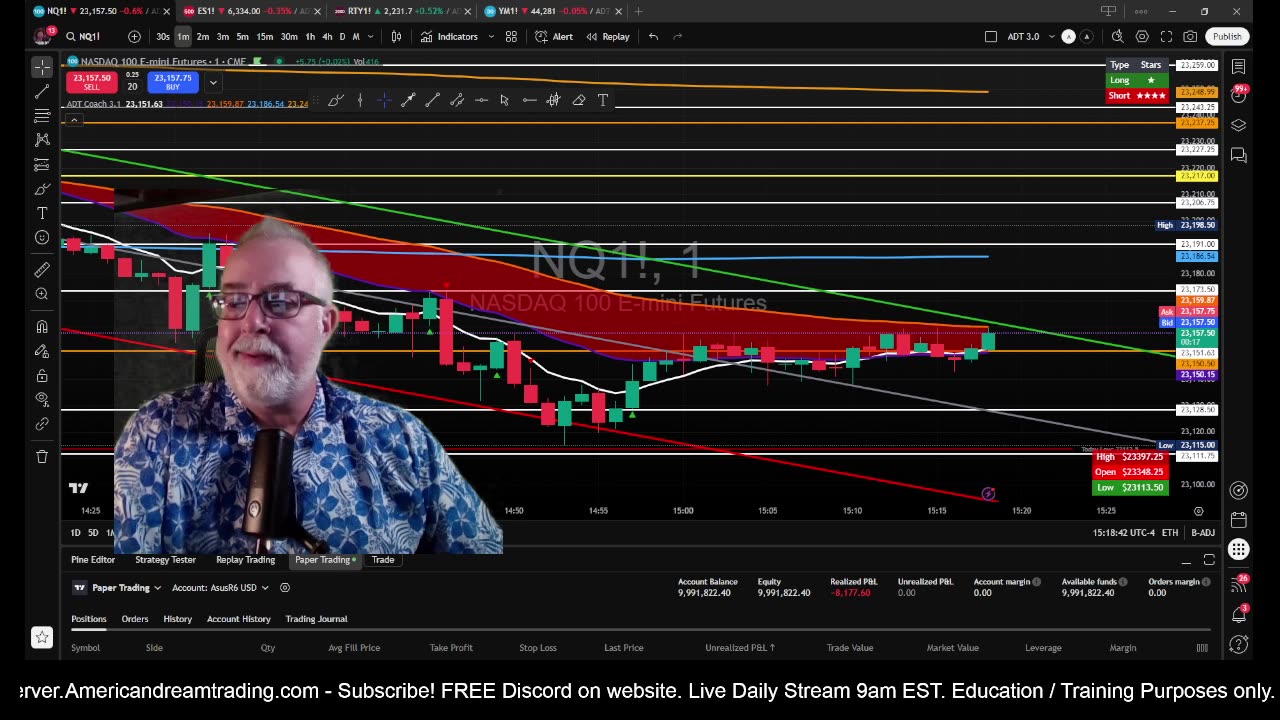
Task: Select the 30s timeframe
Action: (x=162, y=37)
